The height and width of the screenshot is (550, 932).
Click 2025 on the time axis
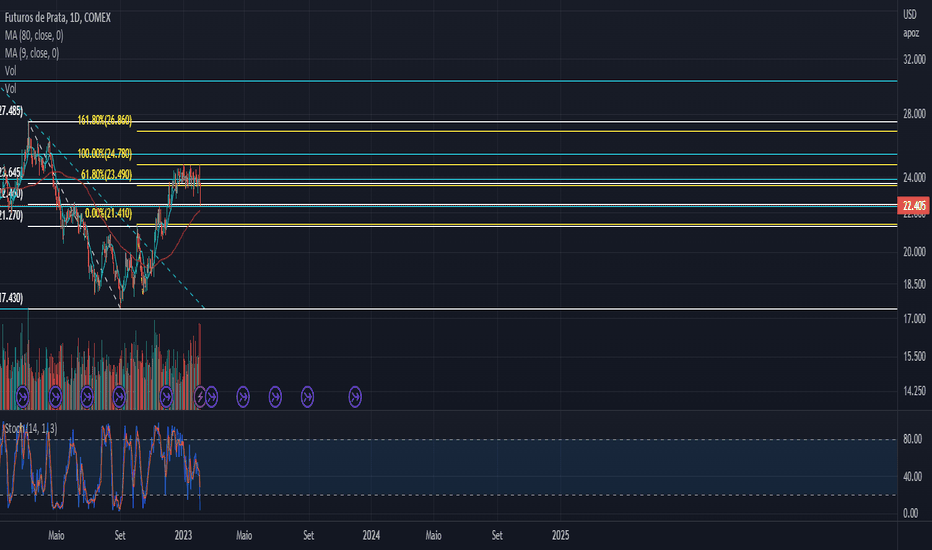[x=561, y=536]
